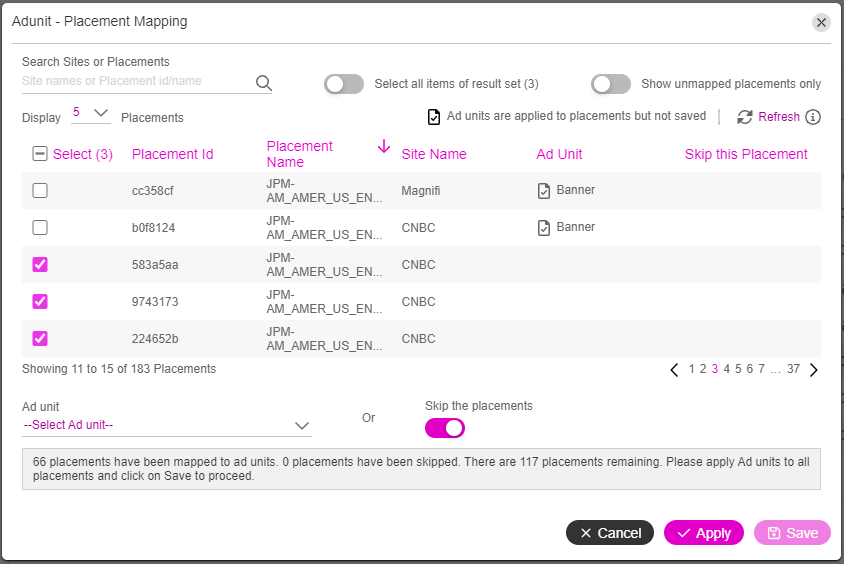Focus the Search Sites or Placements field

click(x=137, y=81)
